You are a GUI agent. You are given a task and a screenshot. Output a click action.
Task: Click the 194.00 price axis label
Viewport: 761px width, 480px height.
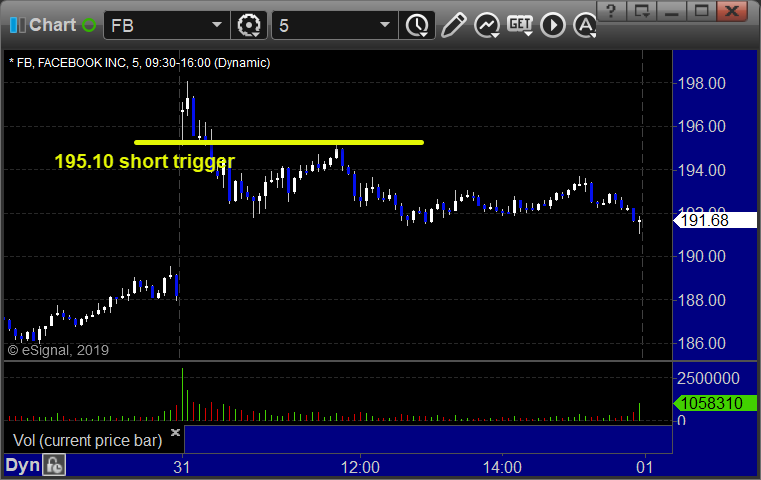click(701, 170)
